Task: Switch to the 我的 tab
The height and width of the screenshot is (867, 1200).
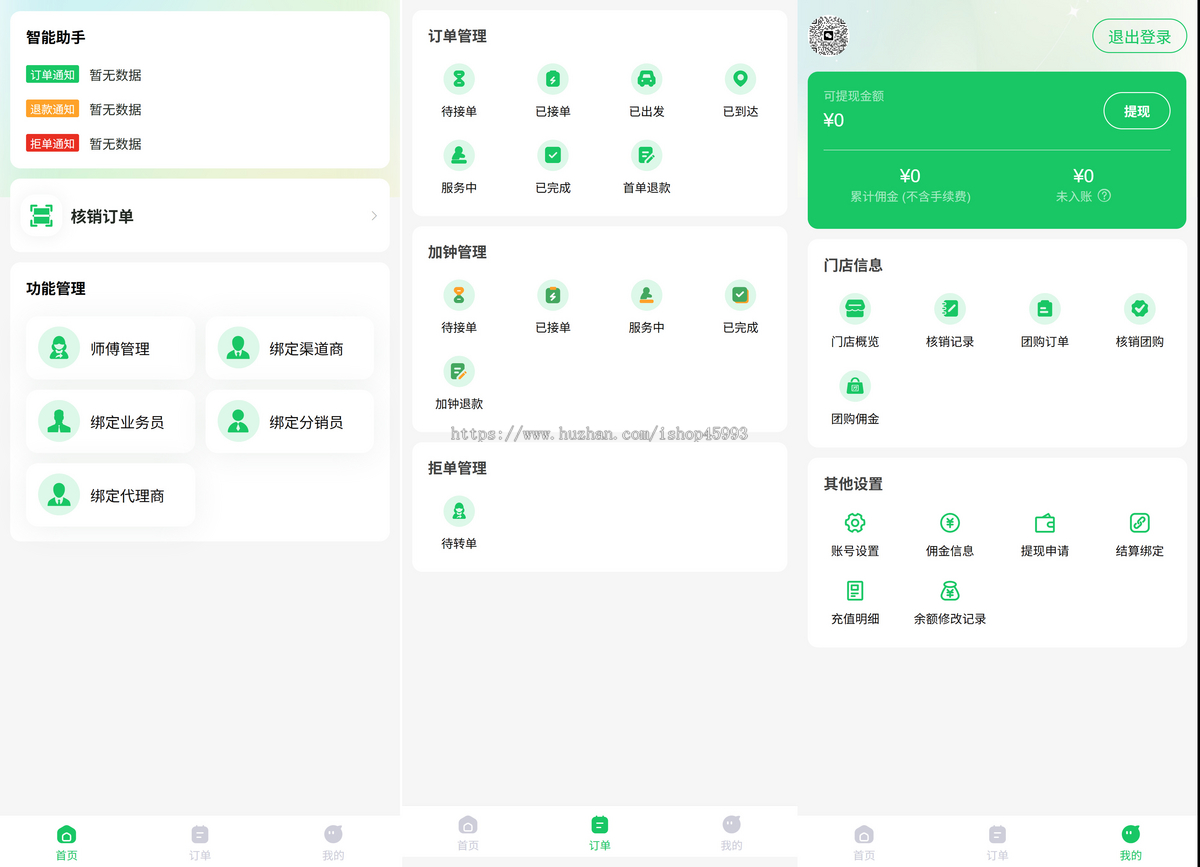Action: 1130,840
